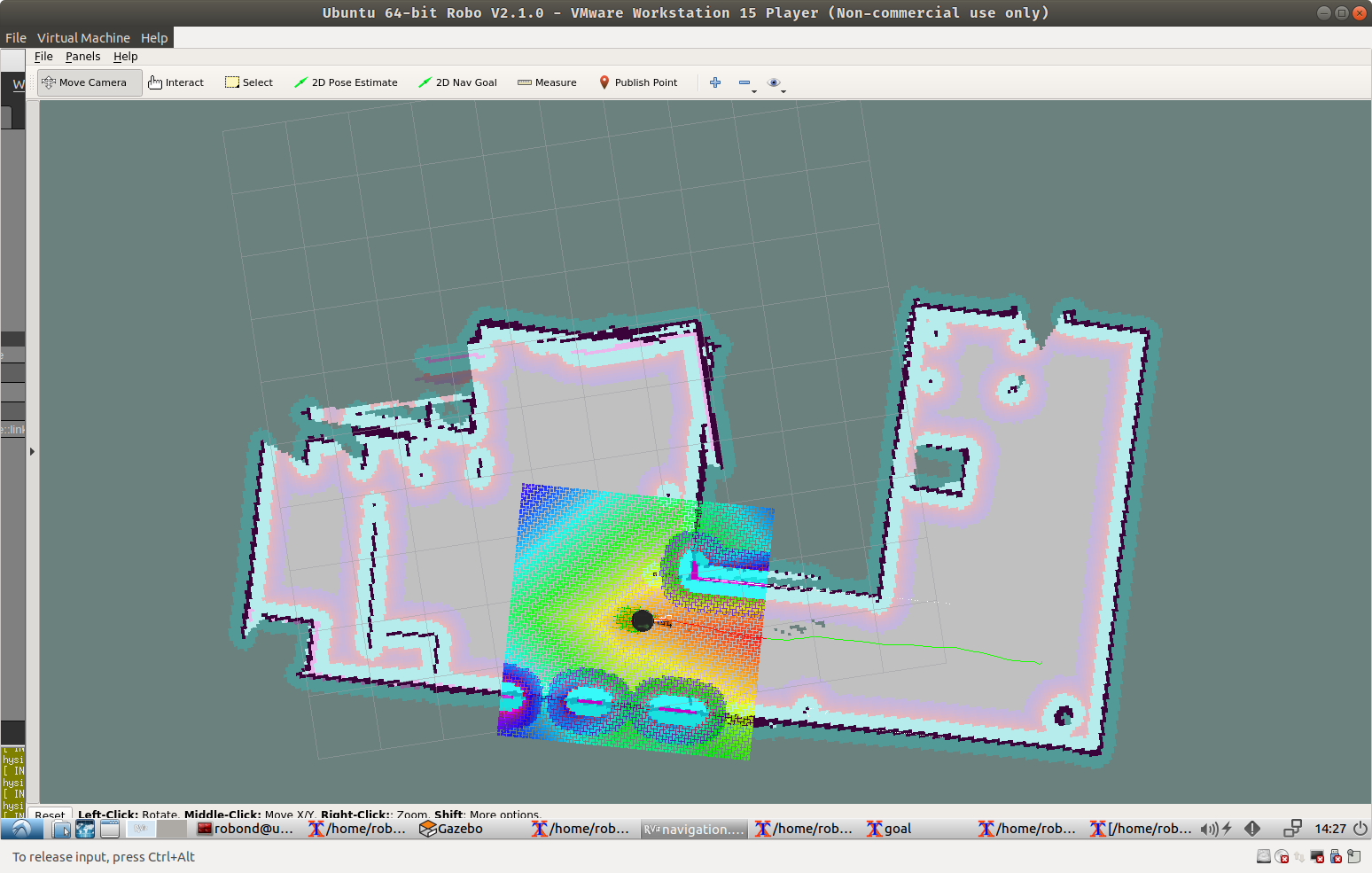The width and height of the screenshot is (1372, 873).
Task: Click the warning notification tray icon
Action: coord(1252,829)
